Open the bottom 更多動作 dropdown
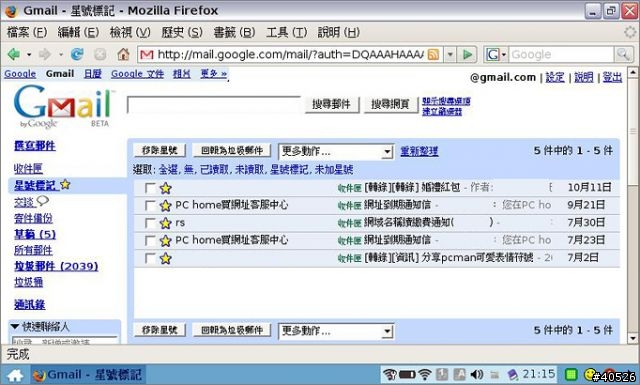The image size is (640, 385). coord(336,331)
